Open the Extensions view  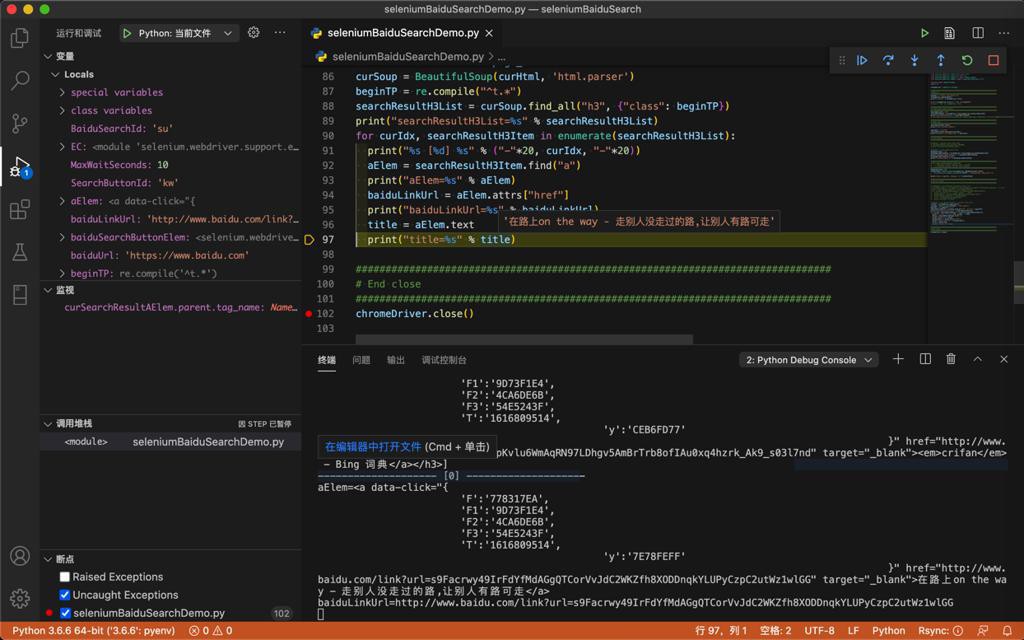tap(20, 209)
